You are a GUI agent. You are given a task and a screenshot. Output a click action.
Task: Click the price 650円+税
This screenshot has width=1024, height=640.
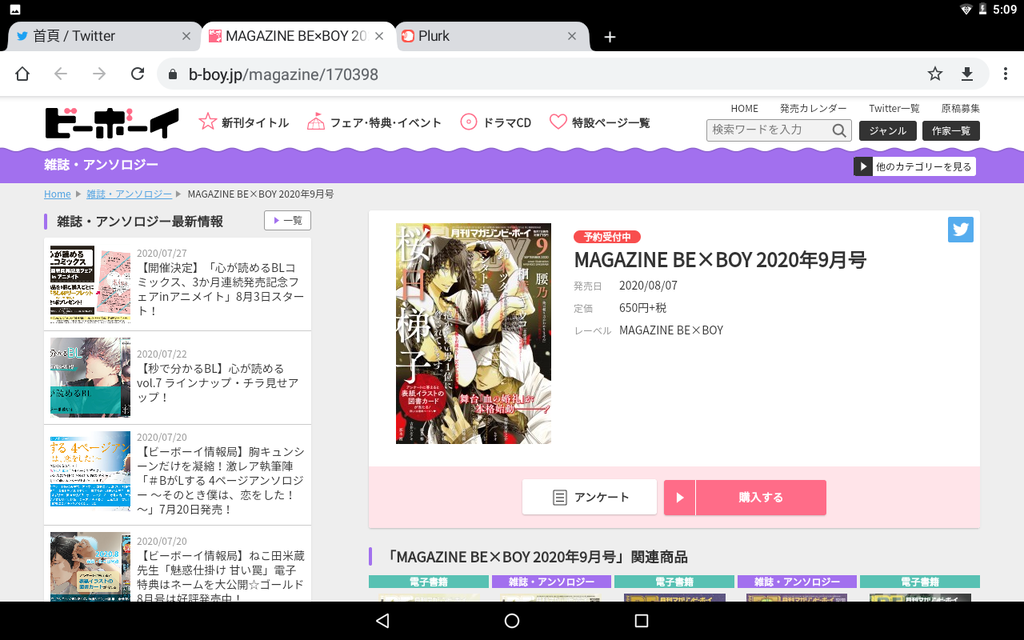[643, 308]
